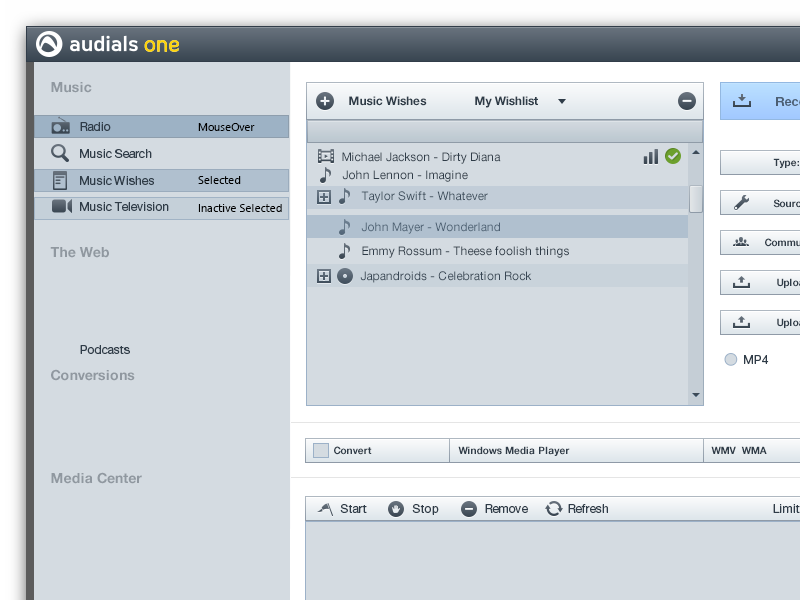Click the signal bars icon on Dirty Diana

(x=651, y=156)
